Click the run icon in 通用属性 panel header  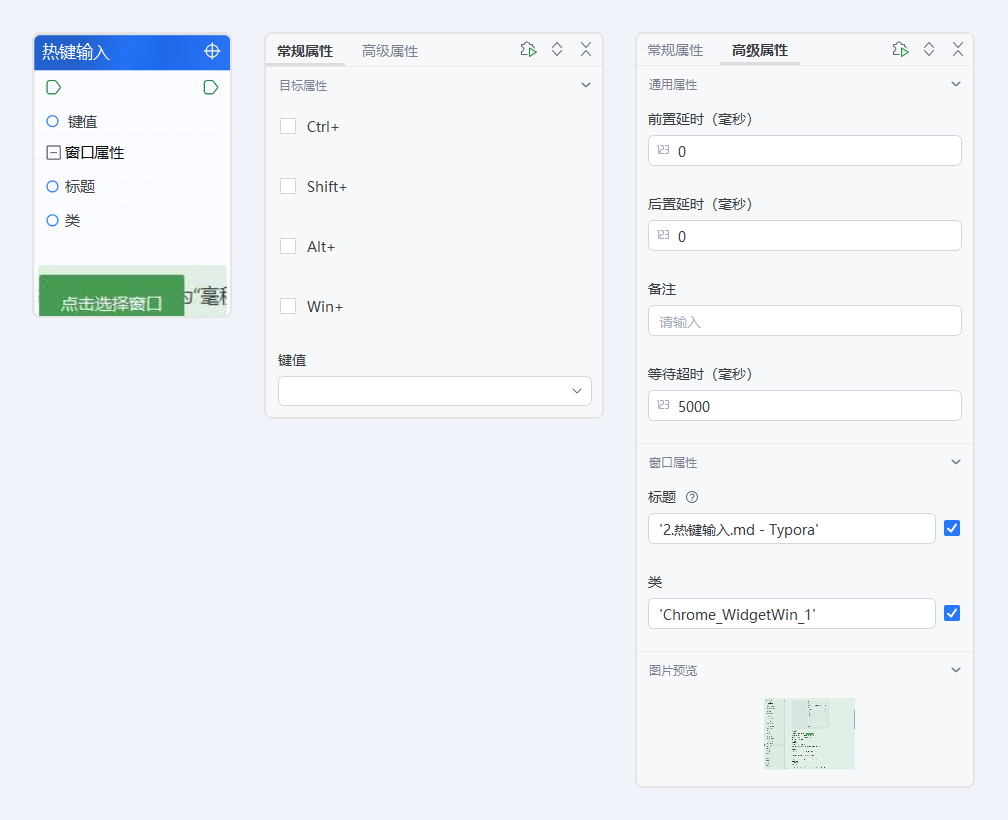pos(900,50)
